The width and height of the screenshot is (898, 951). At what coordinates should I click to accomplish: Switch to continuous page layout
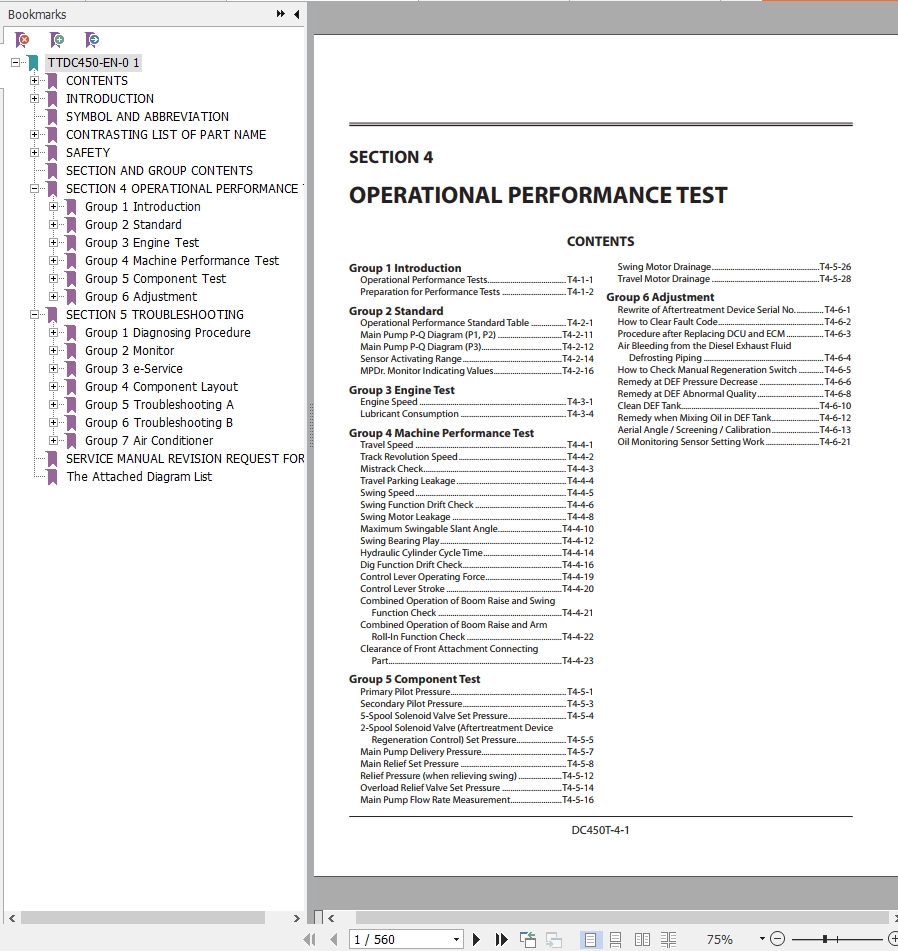615,939
